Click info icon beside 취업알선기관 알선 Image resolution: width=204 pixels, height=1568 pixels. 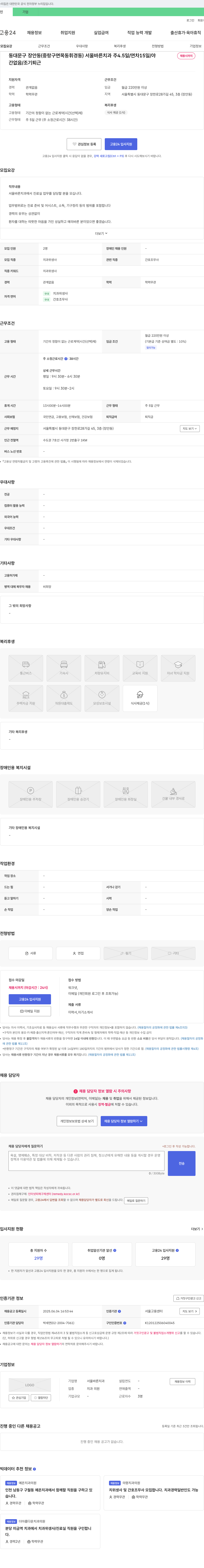coord(115,1250)
